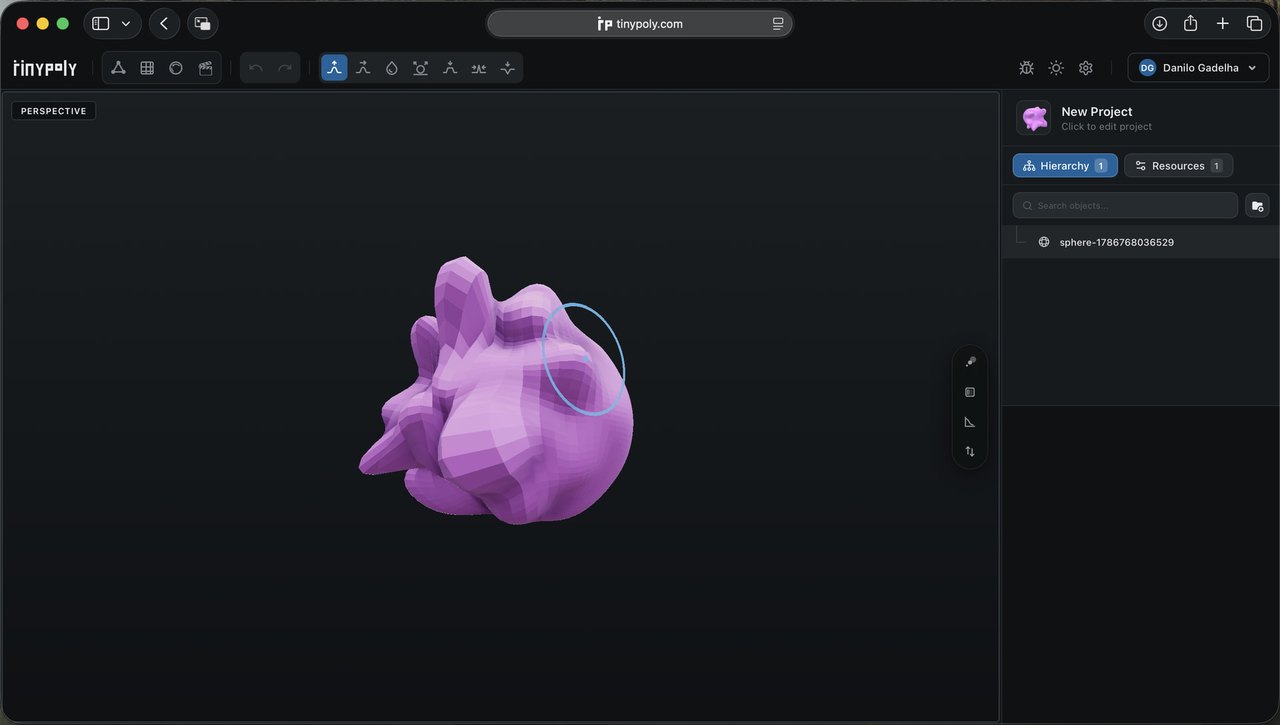Open a new Safari tab with plus
The height and width of the screenshot is (725, 1280).
click(x=1223, y=24)
